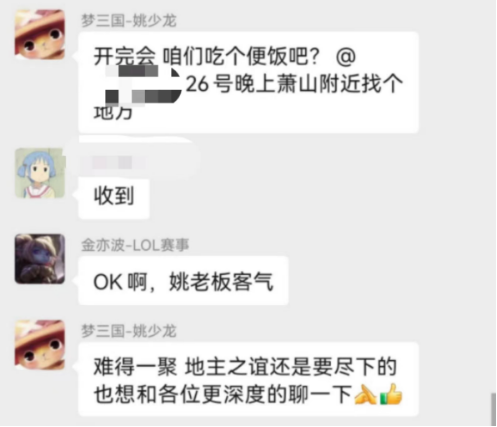This screenshot has width=497, height=427.
Task: Click the thumbs-up emoji
Action: tap(391, 394)
